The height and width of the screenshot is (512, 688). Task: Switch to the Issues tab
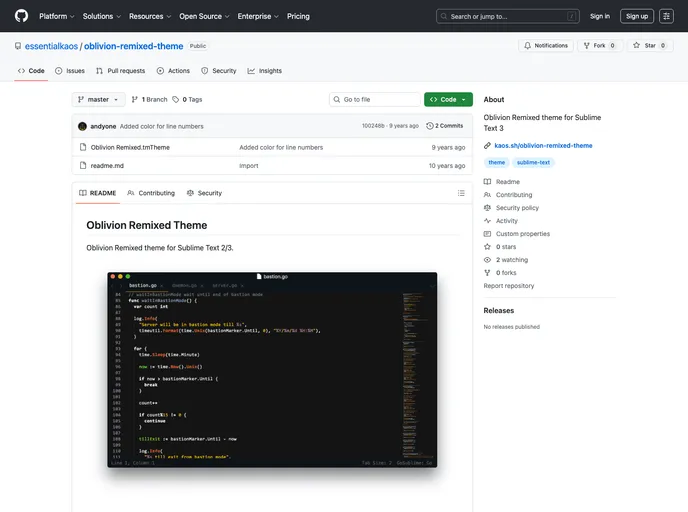click(x=69, y=71)
